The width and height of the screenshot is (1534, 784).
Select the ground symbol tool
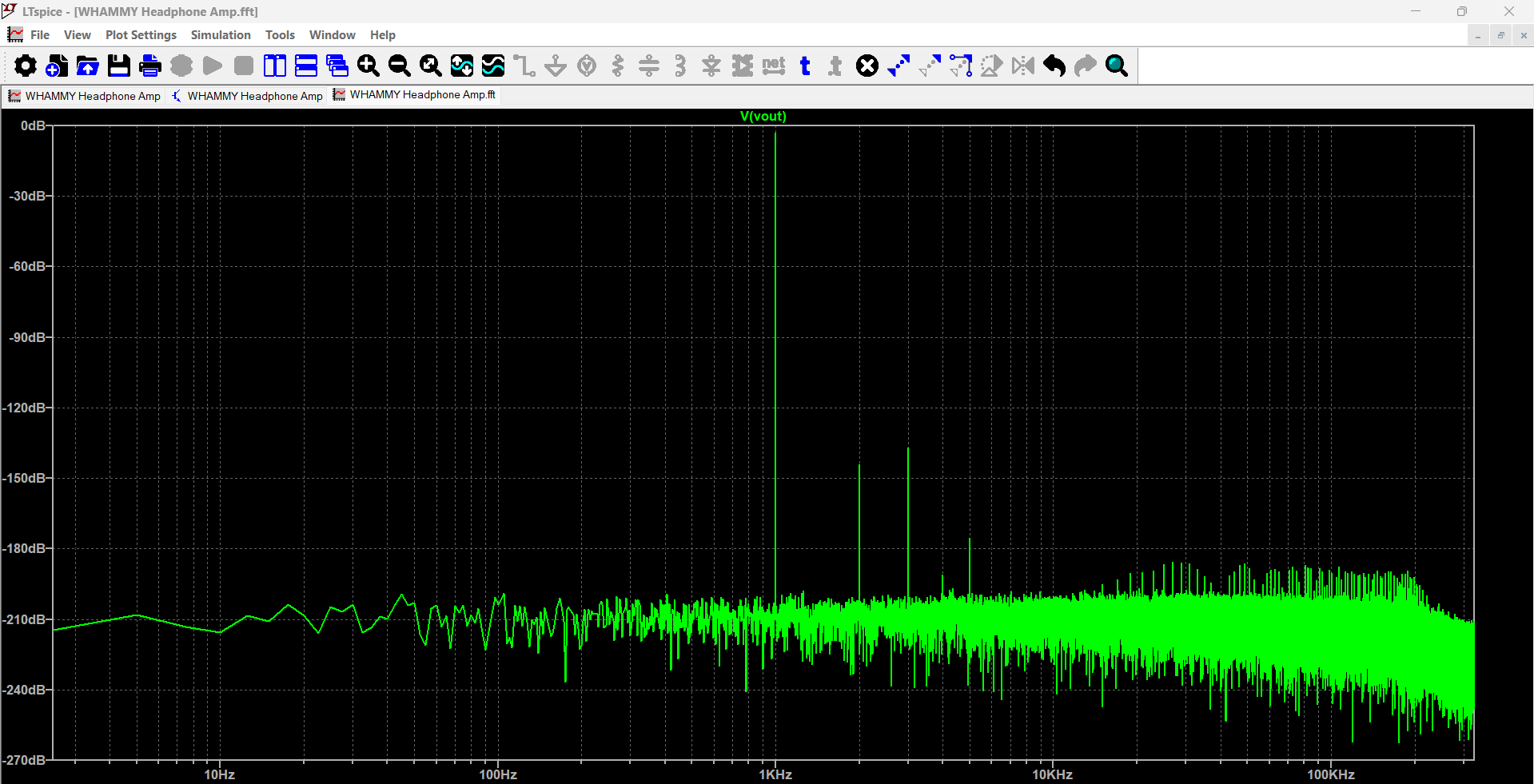click(556, 66)
